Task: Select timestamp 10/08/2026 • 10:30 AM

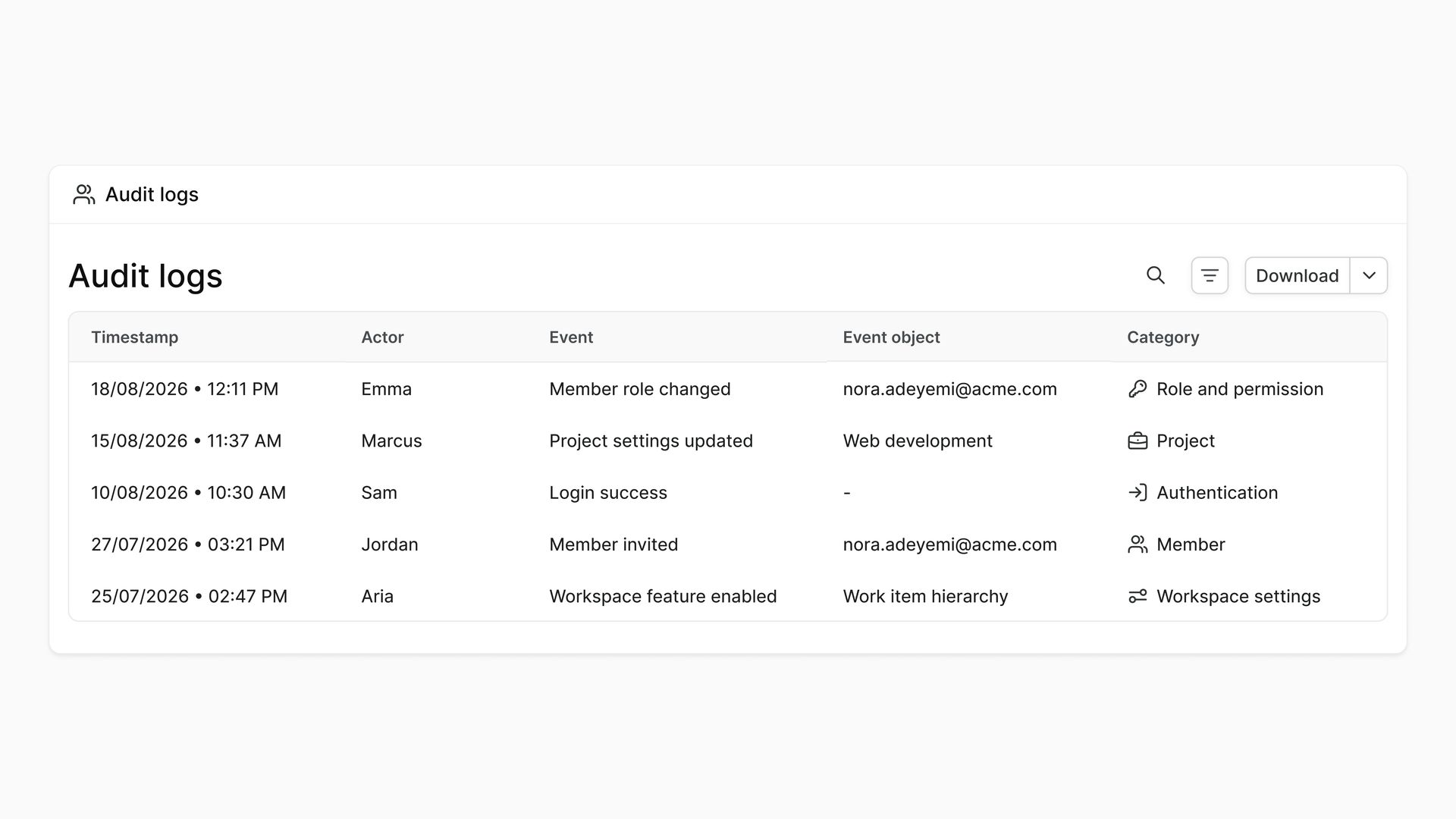Action: (x=189, y=493)
